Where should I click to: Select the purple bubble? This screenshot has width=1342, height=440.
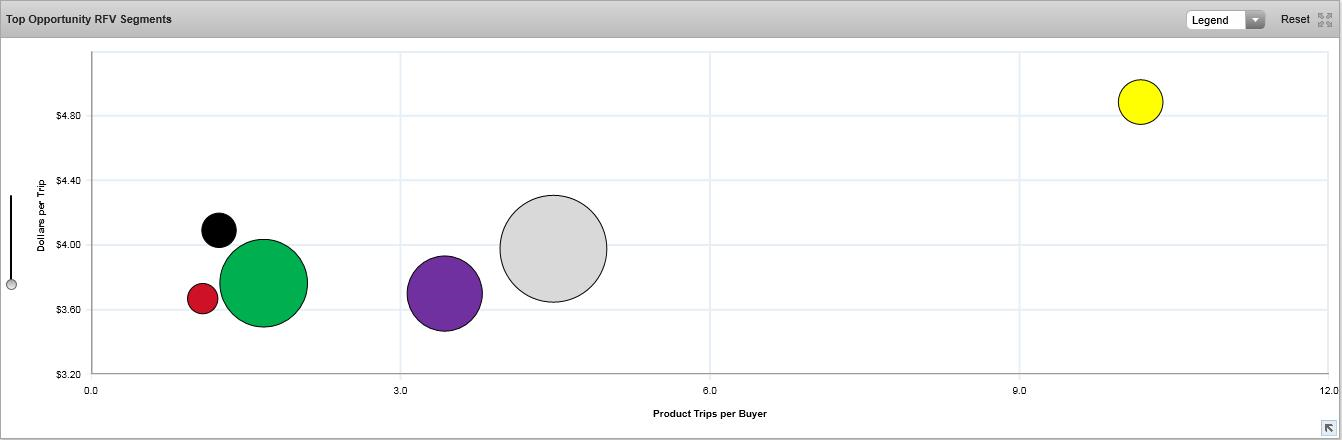444,294
